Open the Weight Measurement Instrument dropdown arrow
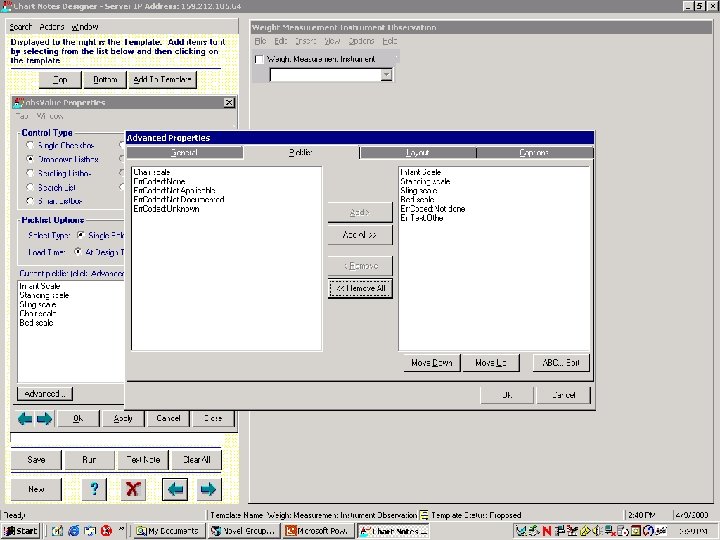 click(387, 74)
